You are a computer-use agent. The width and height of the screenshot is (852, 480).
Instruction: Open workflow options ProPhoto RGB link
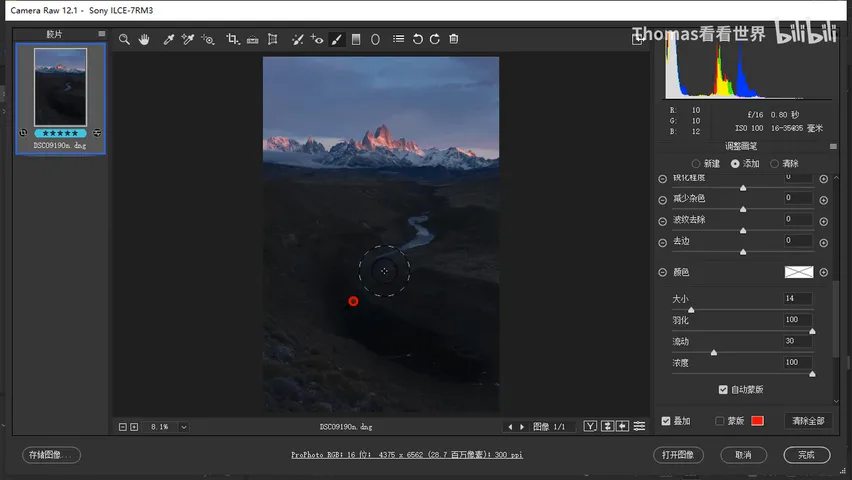tap(406, 455)
